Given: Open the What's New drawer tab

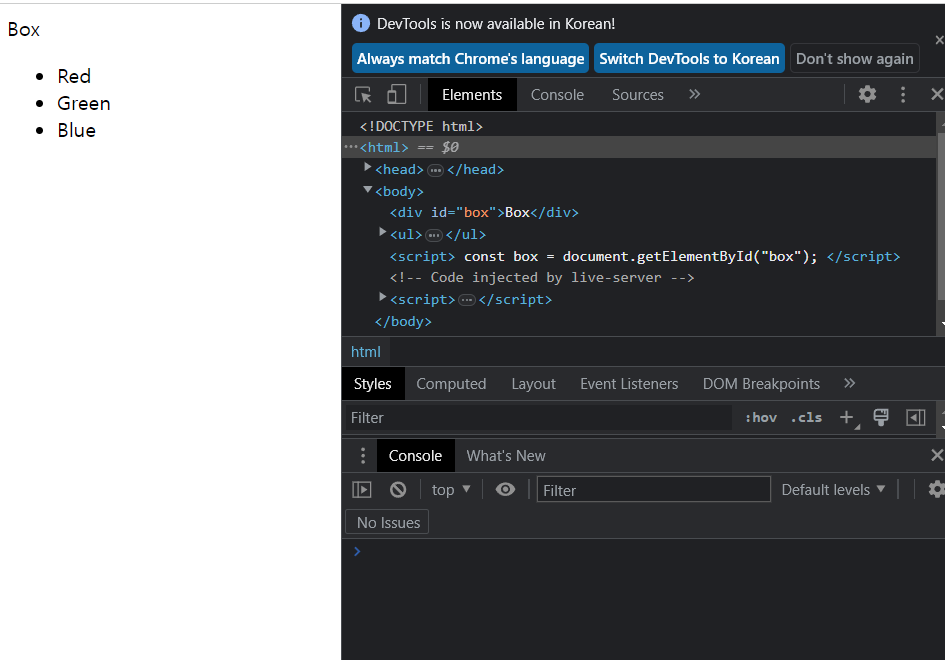Looking at the screenshot, I should [x=506, y=456].
